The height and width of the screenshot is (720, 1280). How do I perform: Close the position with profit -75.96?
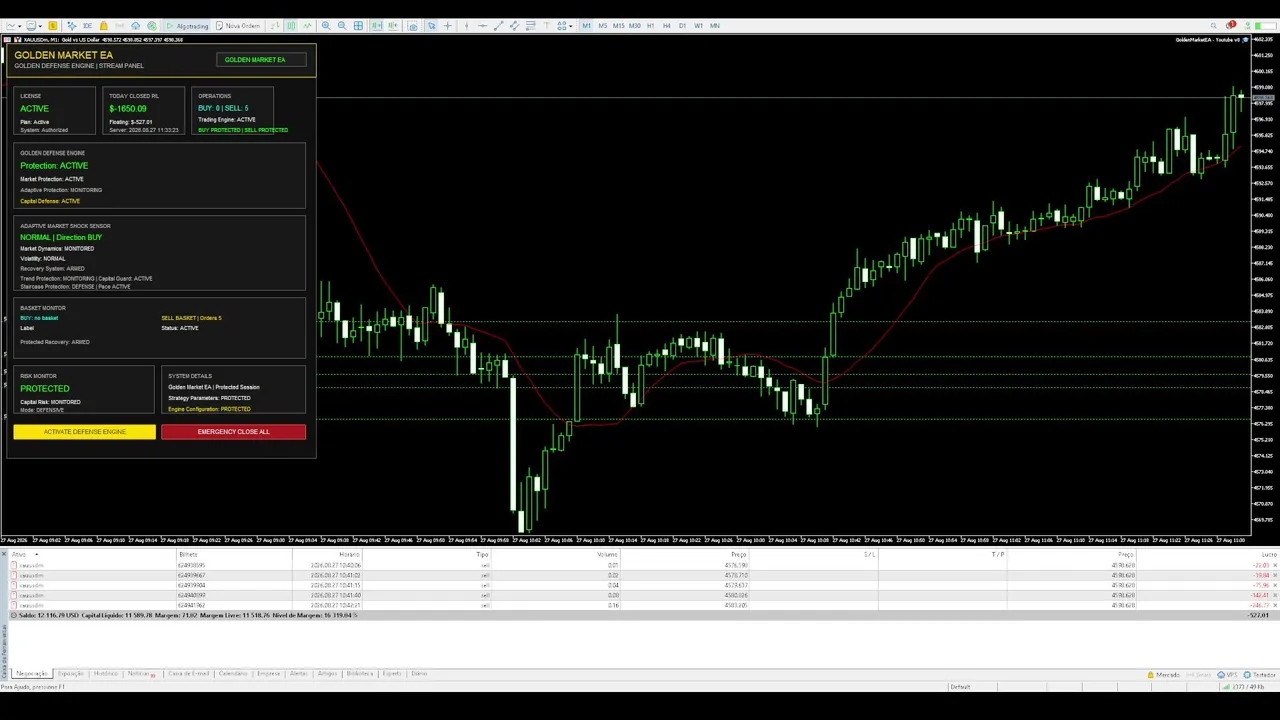point(1274,585)
